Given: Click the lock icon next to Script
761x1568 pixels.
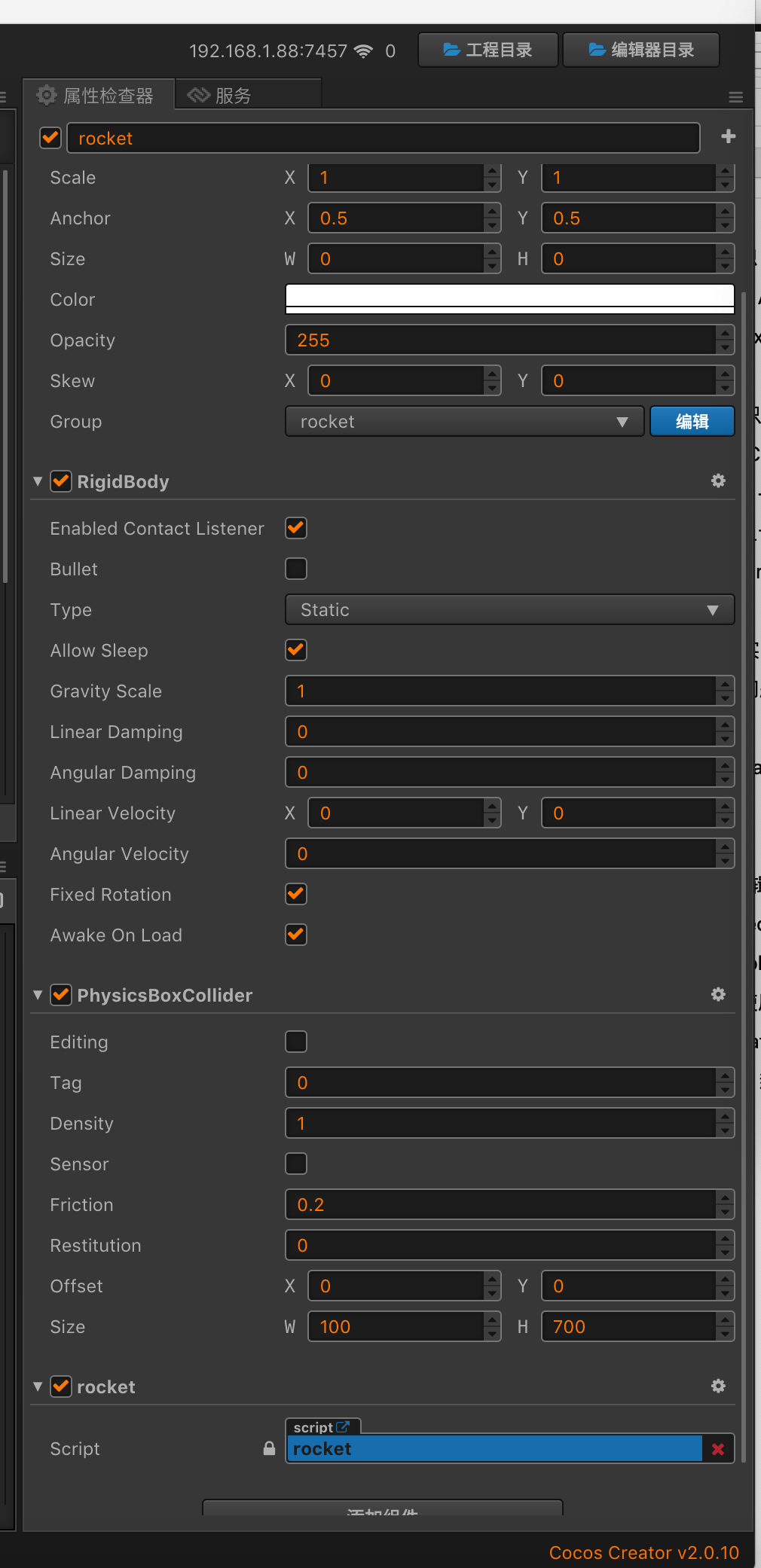Looking at the screenshot, I should 269,1448.
